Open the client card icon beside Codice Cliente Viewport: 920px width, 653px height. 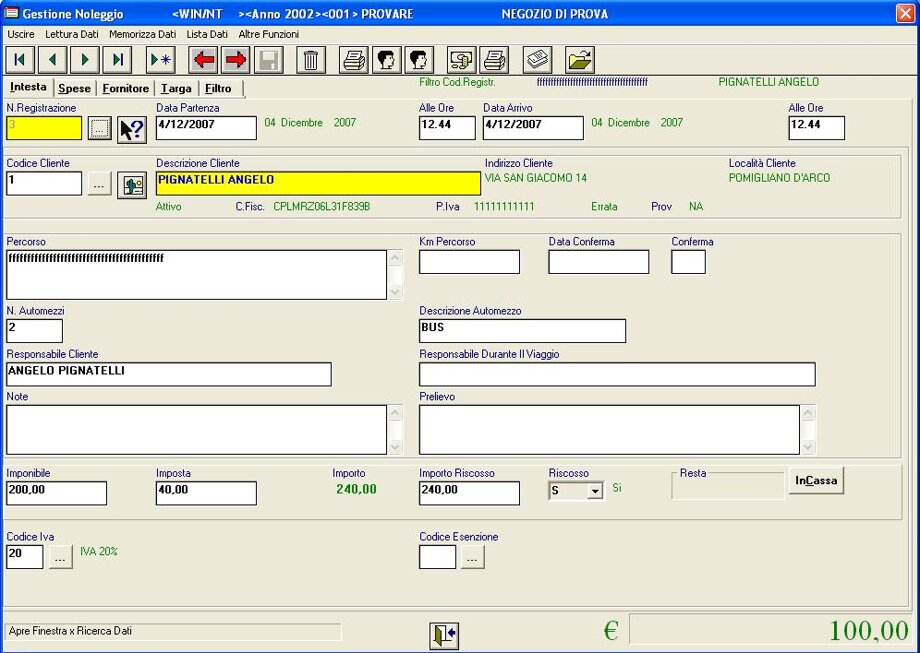132,184
